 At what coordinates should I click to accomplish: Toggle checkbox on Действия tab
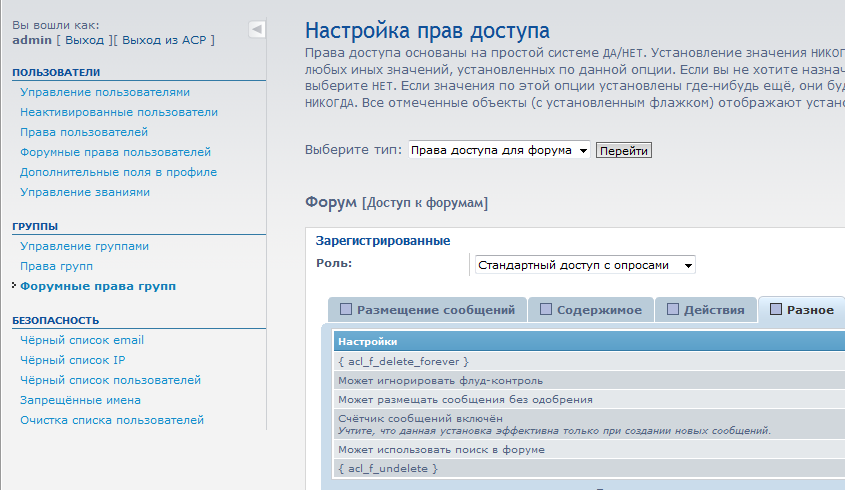(x=673, y=310)
